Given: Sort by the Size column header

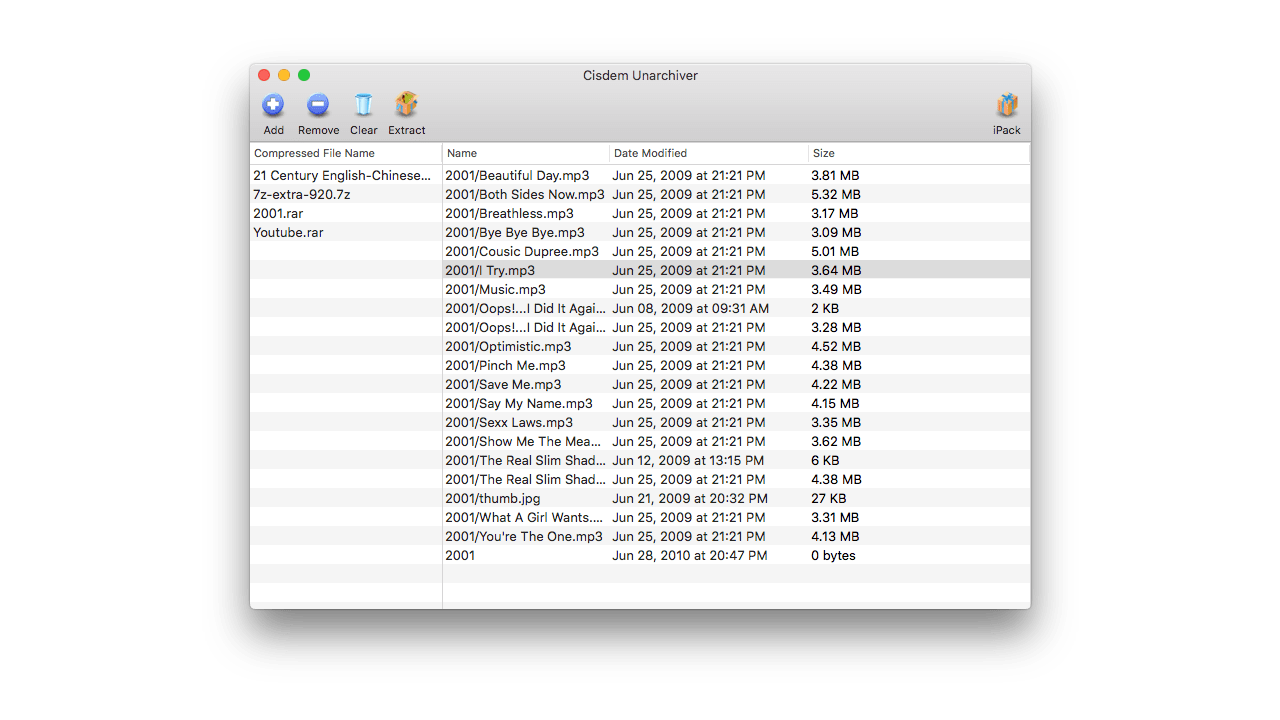Looking at the screenshot, I should point(919,153).
